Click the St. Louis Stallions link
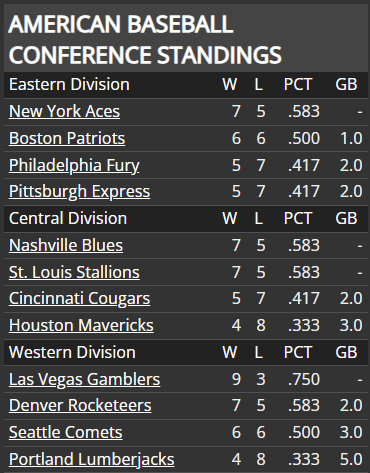The width and height of the screenshot is (370, 473). tap(74, 272)
